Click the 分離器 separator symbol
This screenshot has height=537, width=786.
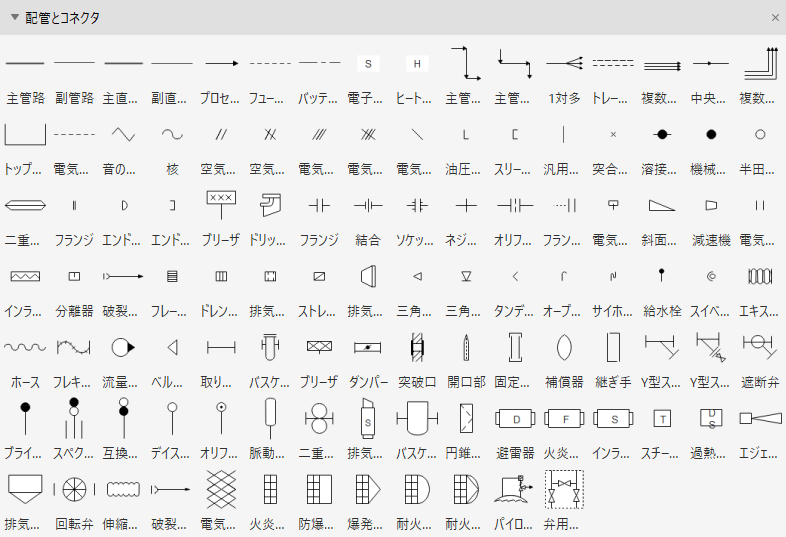click(x=74, y=276)
